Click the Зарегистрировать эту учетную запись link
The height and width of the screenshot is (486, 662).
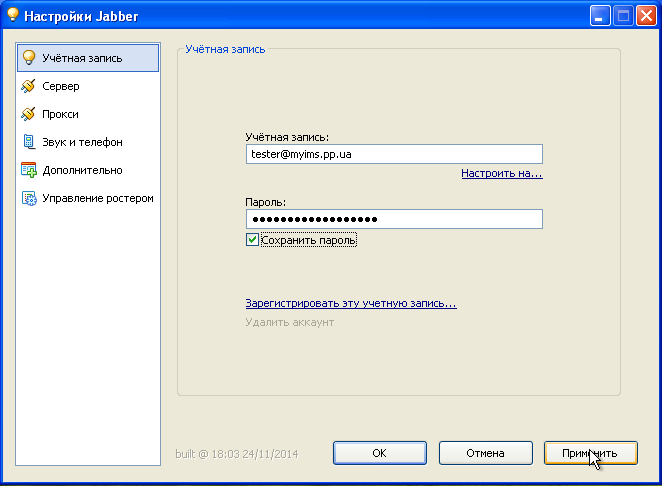(x=351, y=303)
